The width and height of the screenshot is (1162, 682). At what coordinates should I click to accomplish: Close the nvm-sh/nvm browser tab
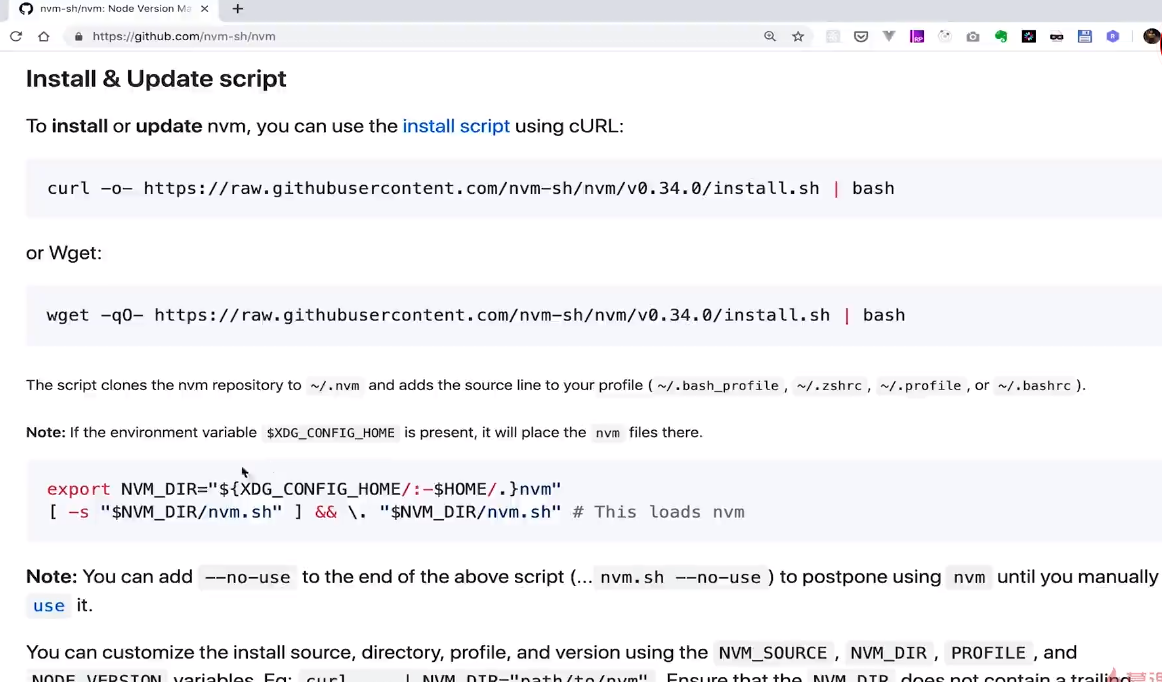205,9
